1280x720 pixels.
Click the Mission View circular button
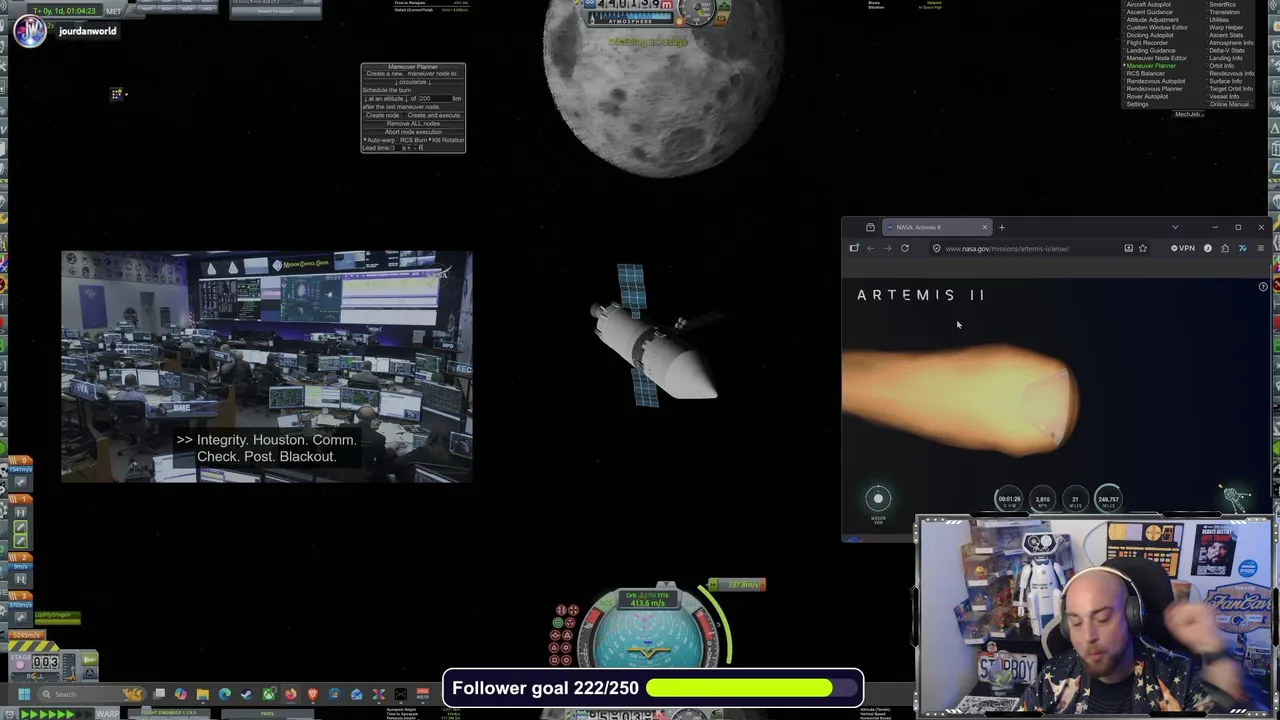point(878,499)
